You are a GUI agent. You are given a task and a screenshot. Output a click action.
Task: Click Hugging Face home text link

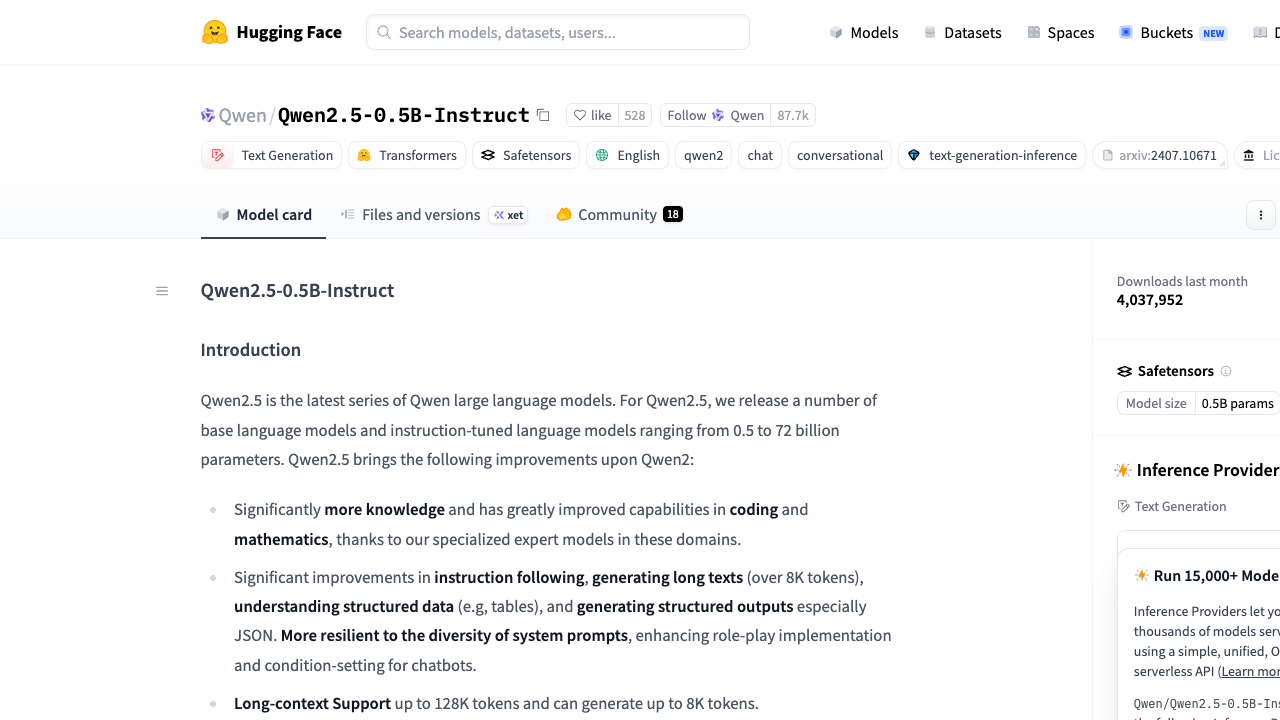point(289,32)
